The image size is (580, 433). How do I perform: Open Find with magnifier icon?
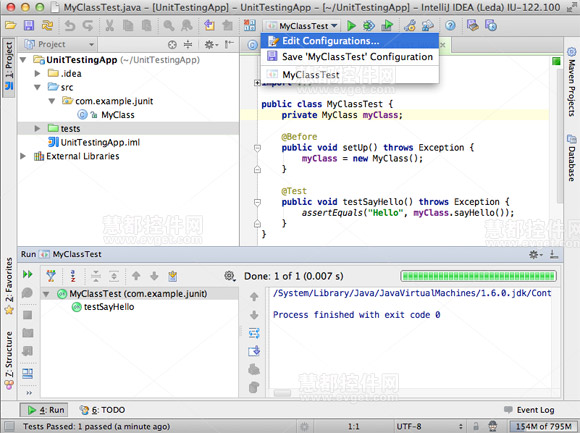pos(169,26)
